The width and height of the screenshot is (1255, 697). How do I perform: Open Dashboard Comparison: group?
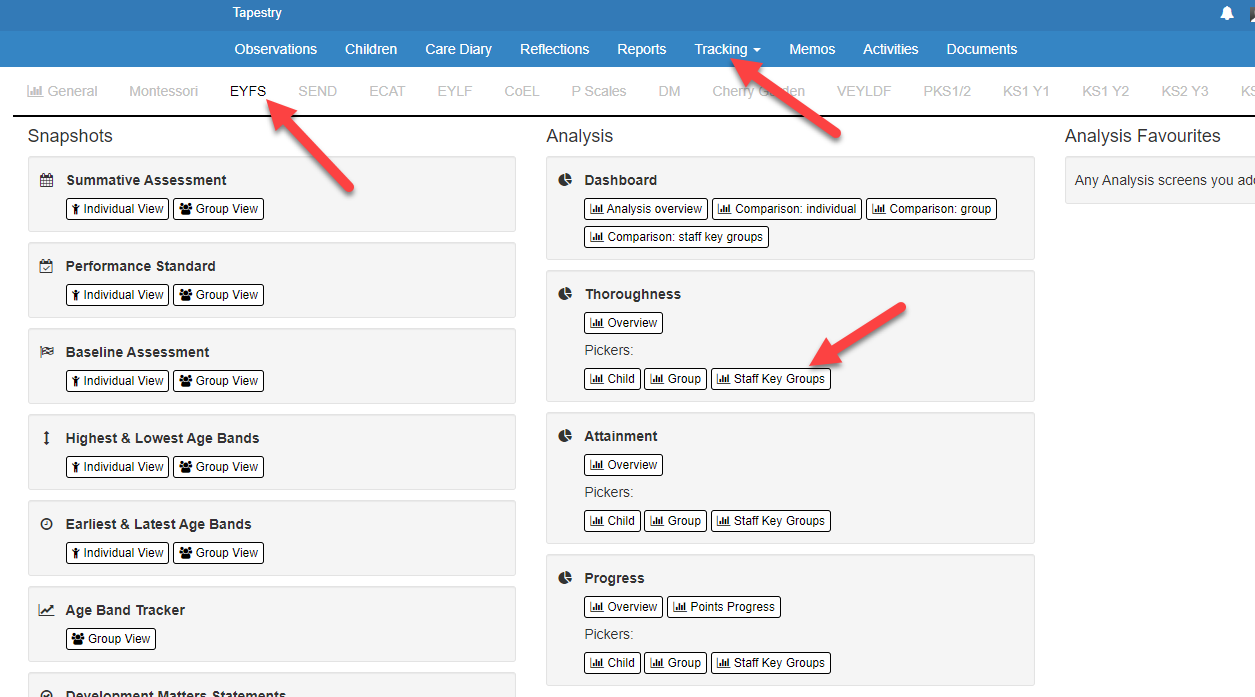pos(931,209)
